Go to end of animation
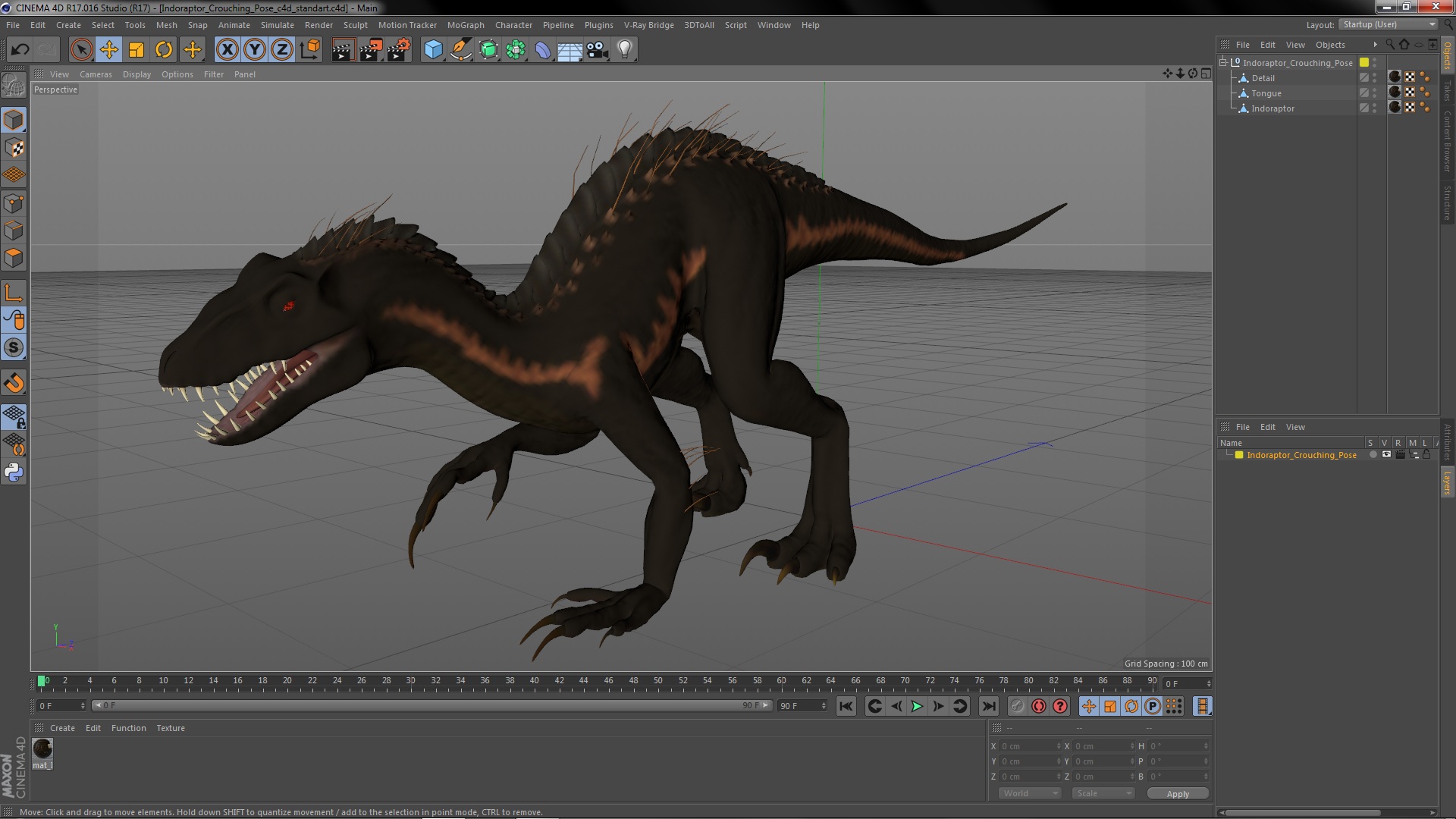 (x=989, y=706)
